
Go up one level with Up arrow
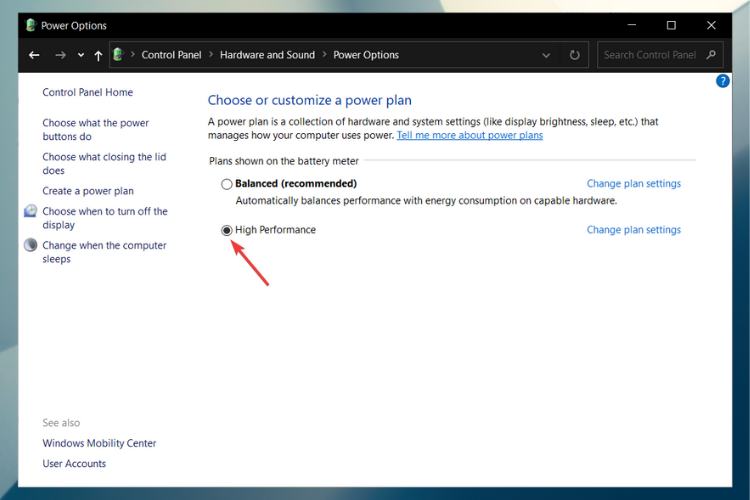tap(98, 55)
